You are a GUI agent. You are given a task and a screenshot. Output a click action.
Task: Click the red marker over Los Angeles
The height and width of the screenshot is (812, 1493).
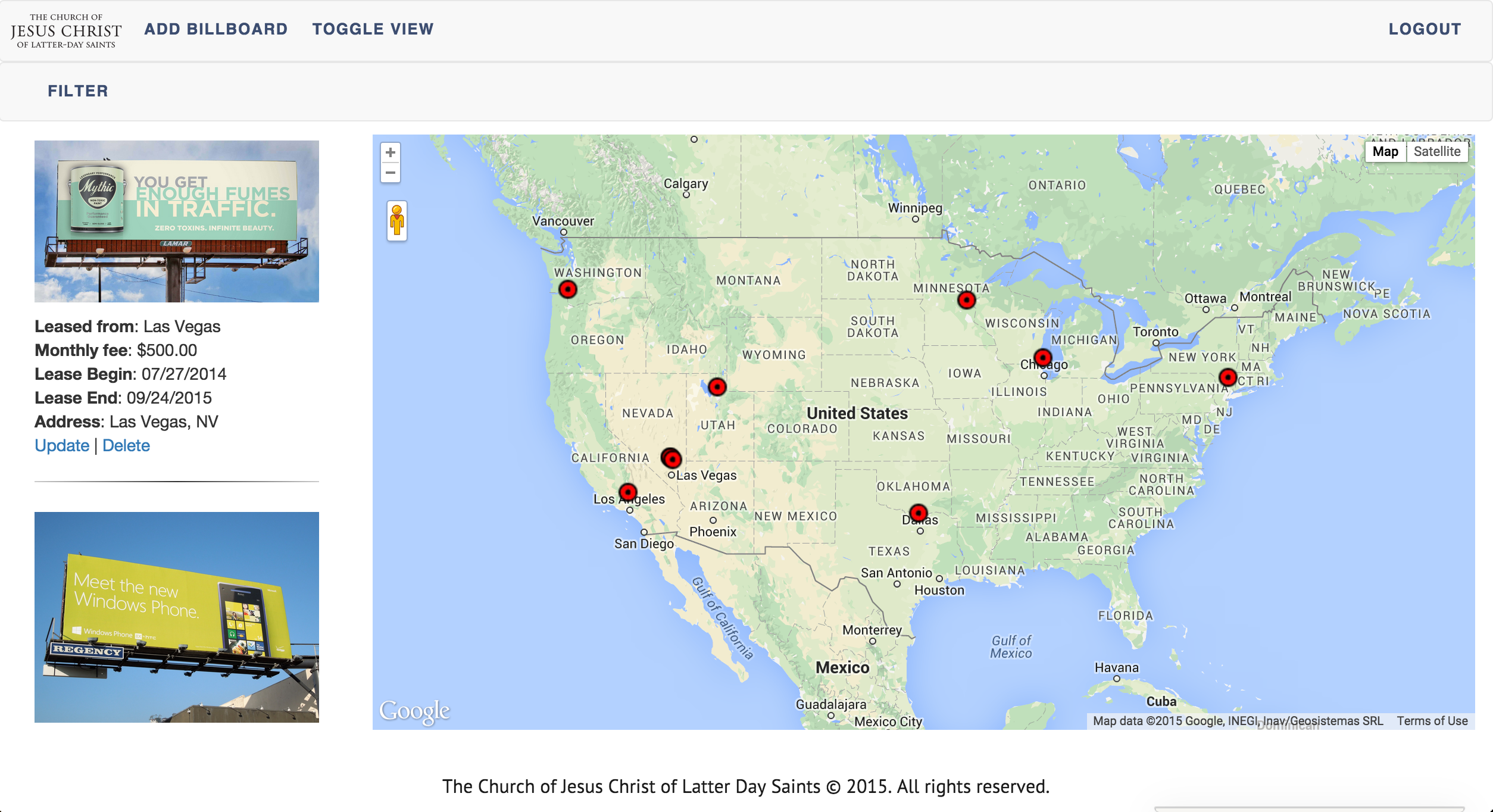pyautogui.click(x=628, y=492)
